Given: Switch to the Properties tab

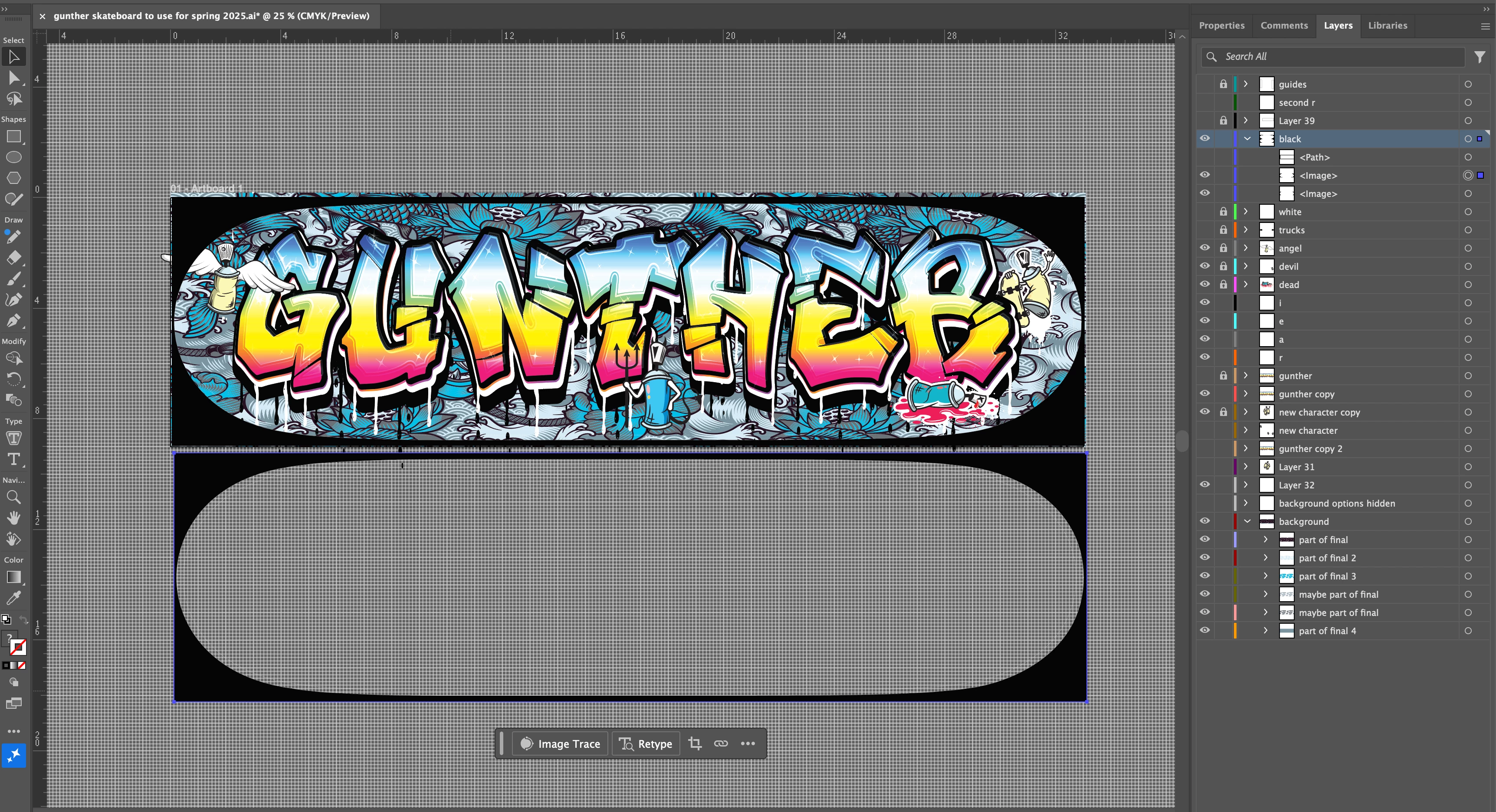Looking at the screenshot, I should 1221,26.
